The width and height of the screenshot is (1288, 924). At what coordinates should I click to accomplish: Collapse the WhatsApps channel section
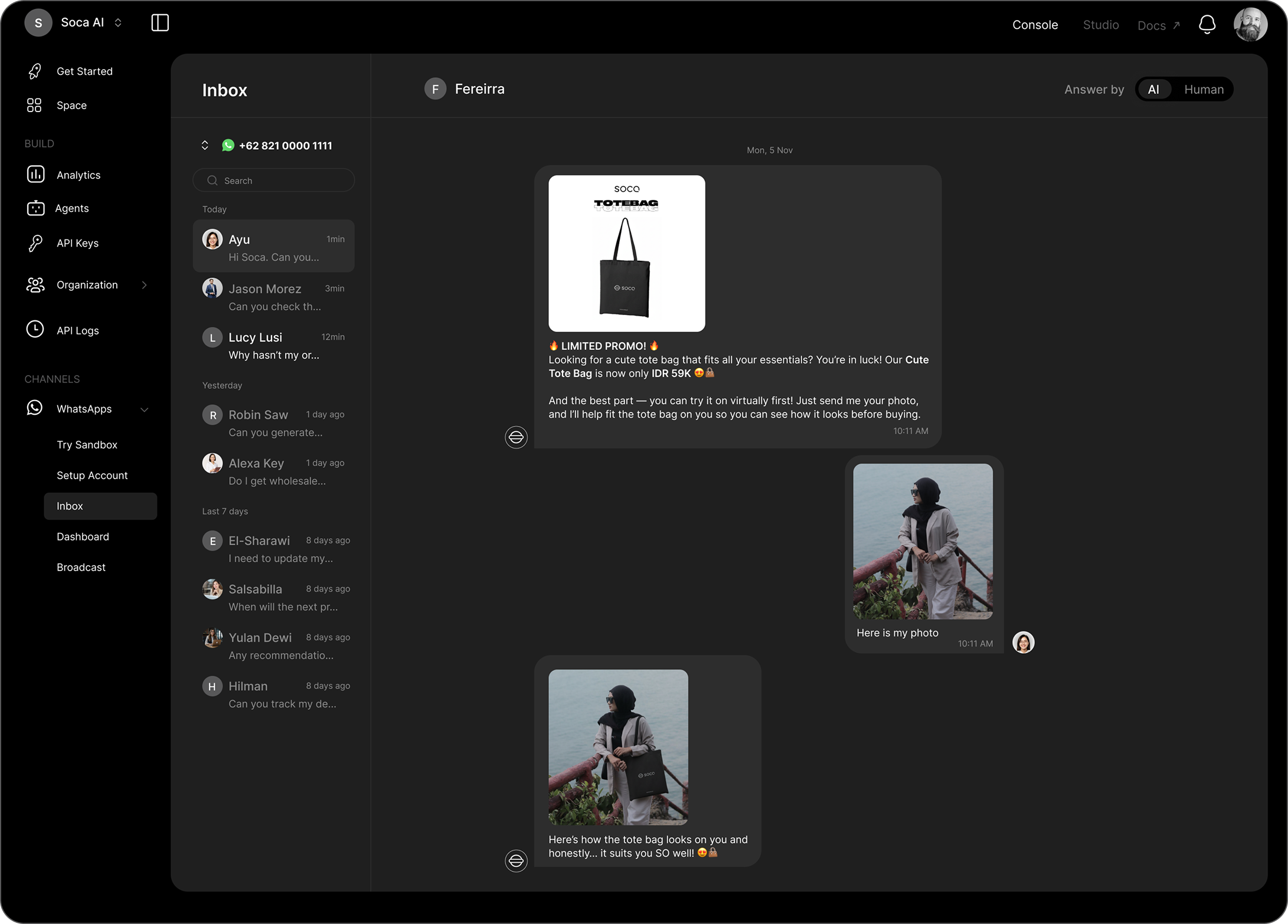tap(144, 409)
